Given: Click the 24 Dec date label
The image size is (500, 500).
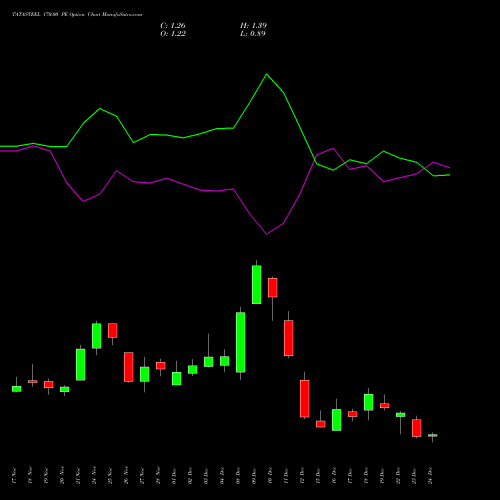Looking at the screenshot, I should [x=430, y=476].
